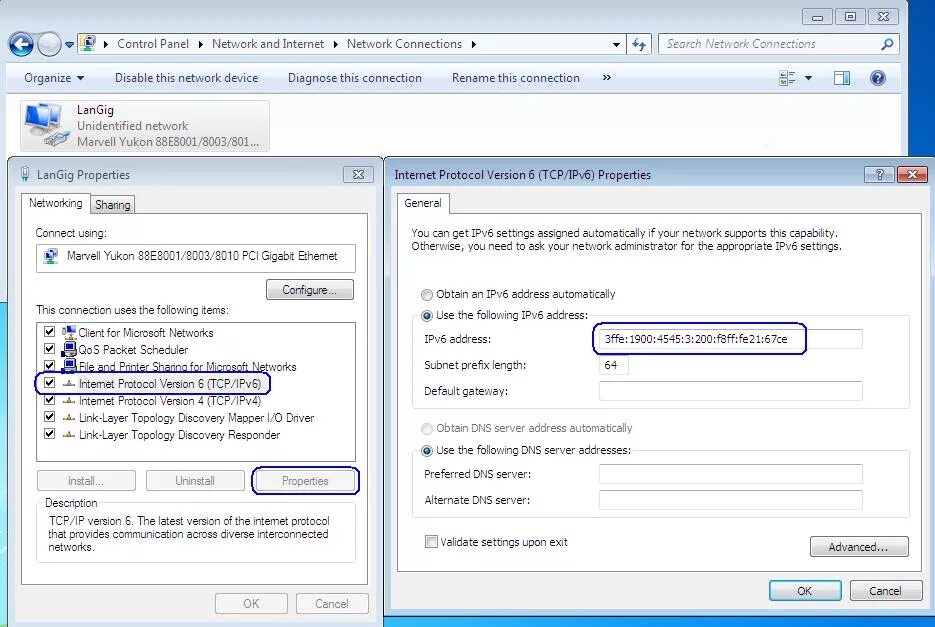Click Cancel in IPv6 Properties dialog
935x627 pixels.
886,591
